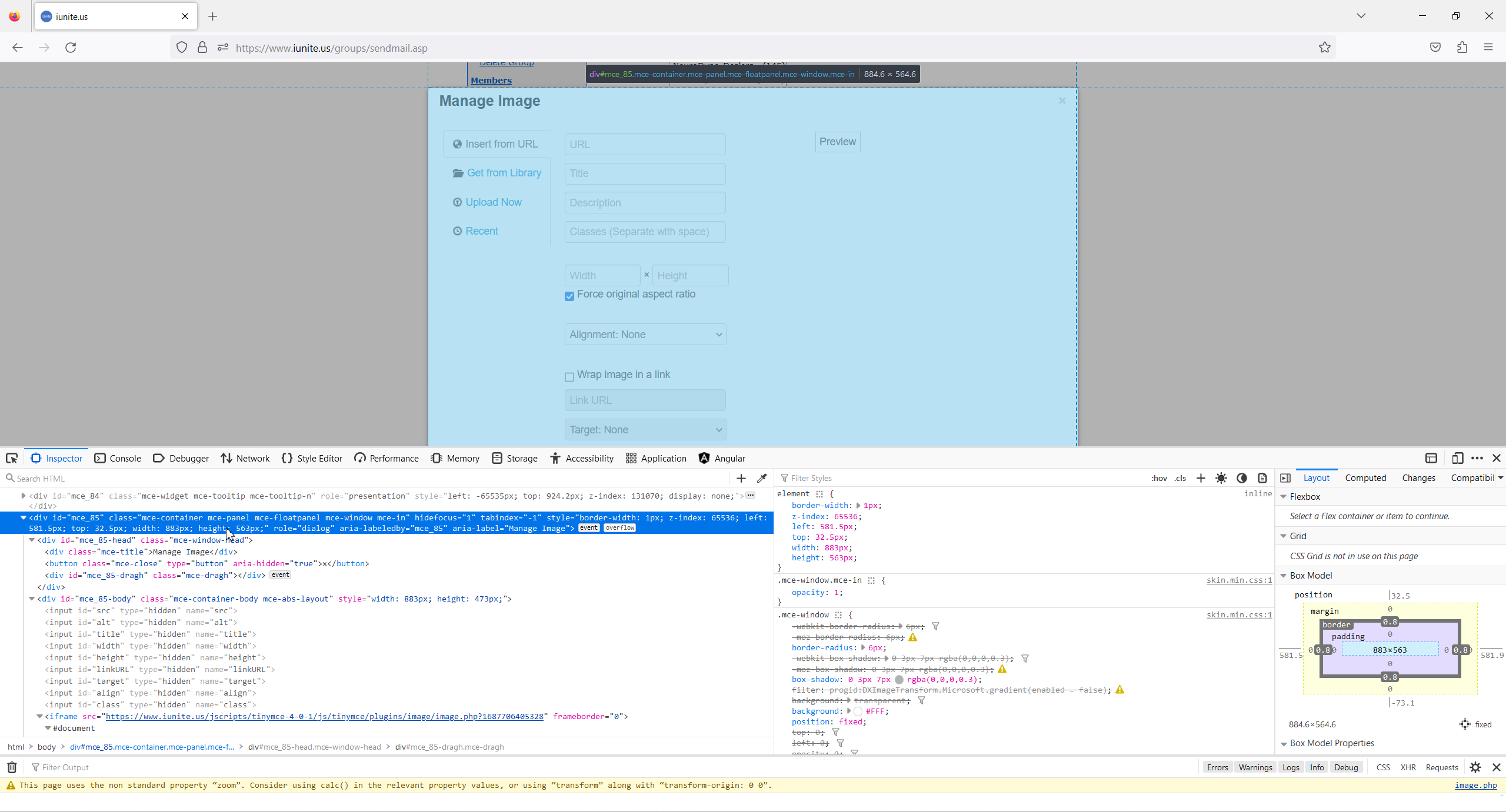
Task: Click responsive design mode icon
Action: click(x=1457, y=459)
